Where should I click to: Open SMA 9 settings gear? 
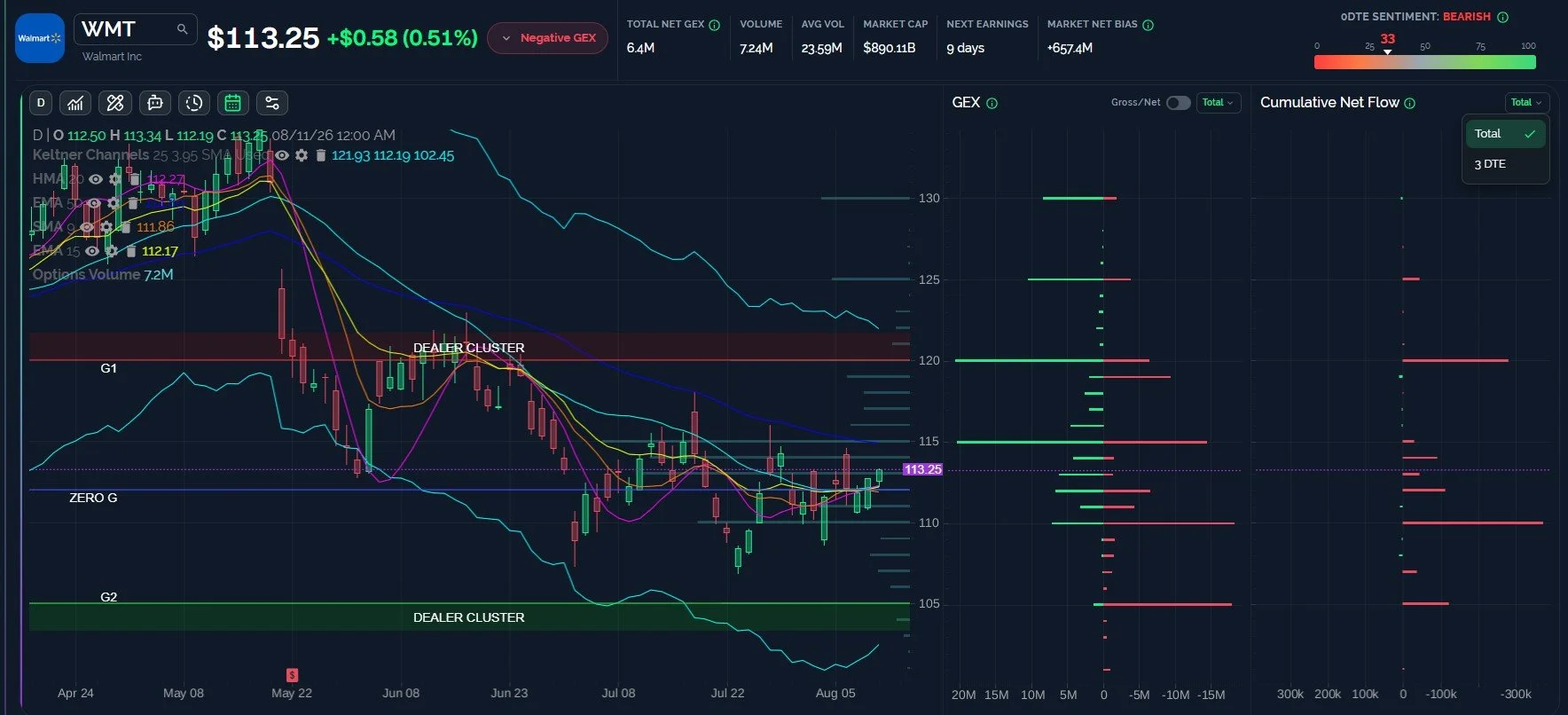coord(106,227)
